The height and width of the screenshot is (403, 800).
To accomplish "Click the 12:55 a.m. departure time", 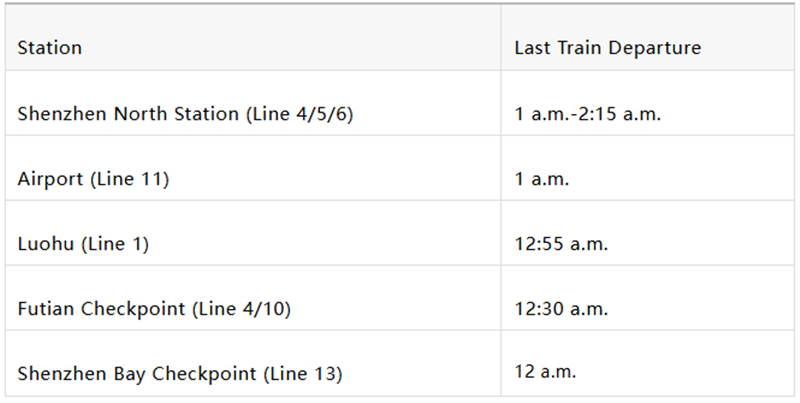I will pyautogui.click(x=561, y=244).
